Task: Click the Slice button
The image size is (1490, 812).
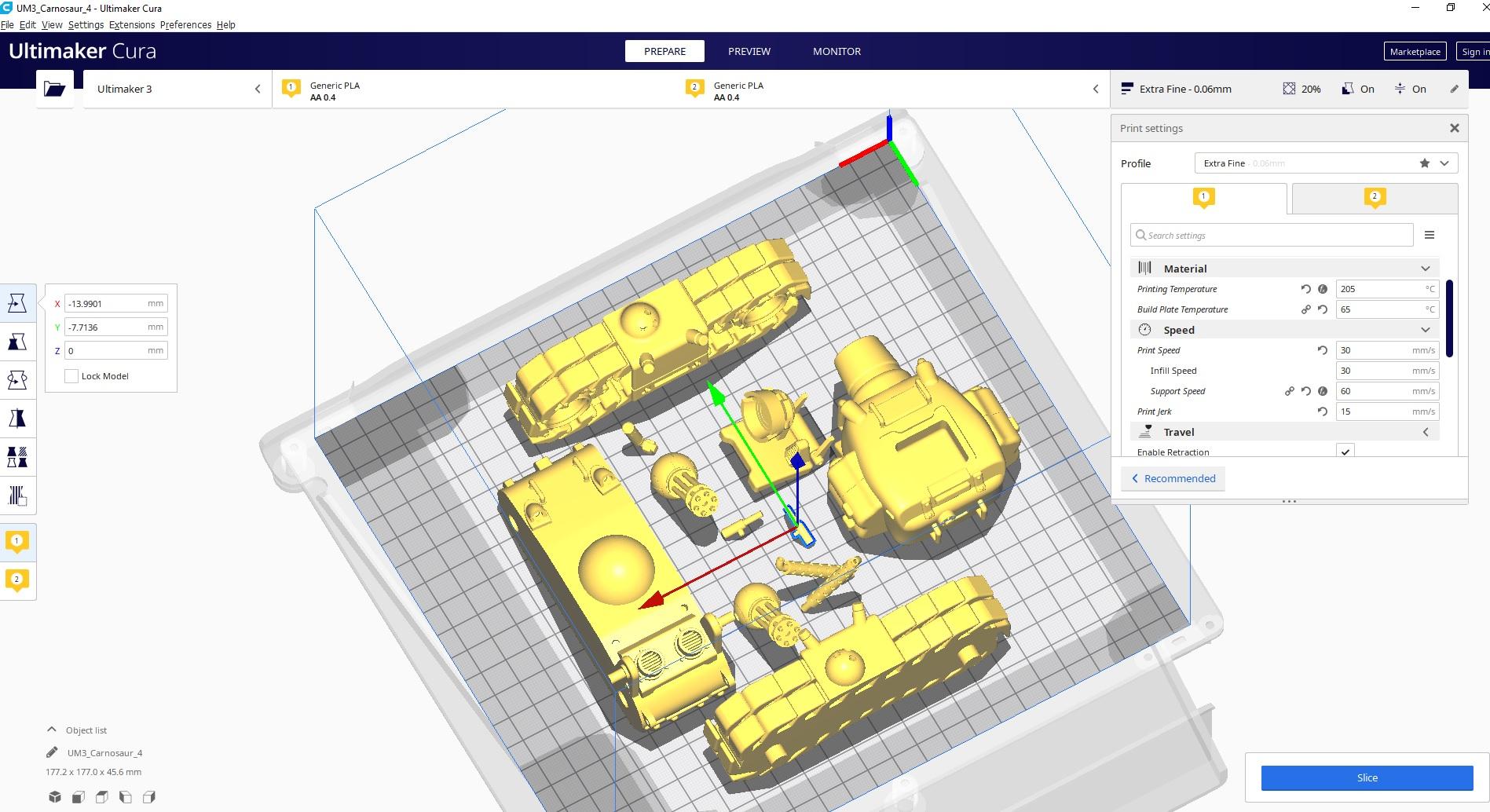Action: coord(1367,777)
